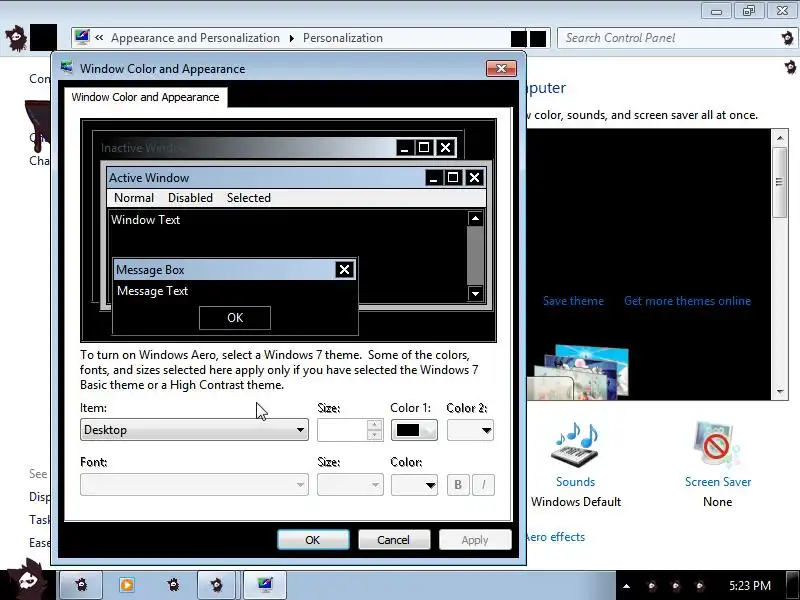Toggle the Bold font button
800x600 pixels.
pyautogui.click(x=458, y=485)
